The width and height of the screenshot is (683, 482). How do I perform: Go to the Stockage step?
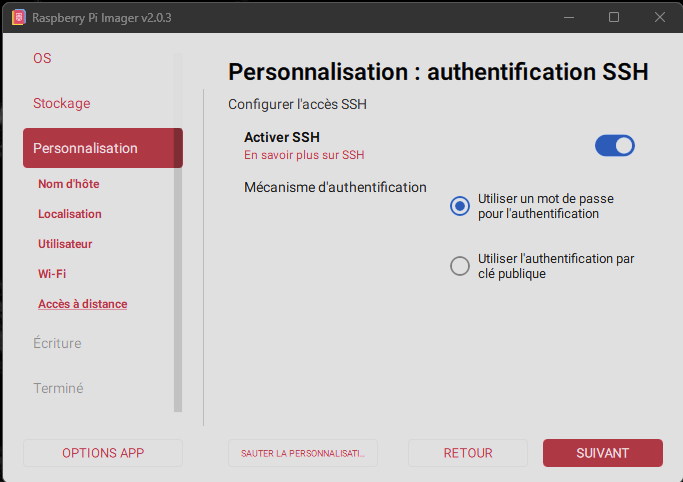(61, 103)
